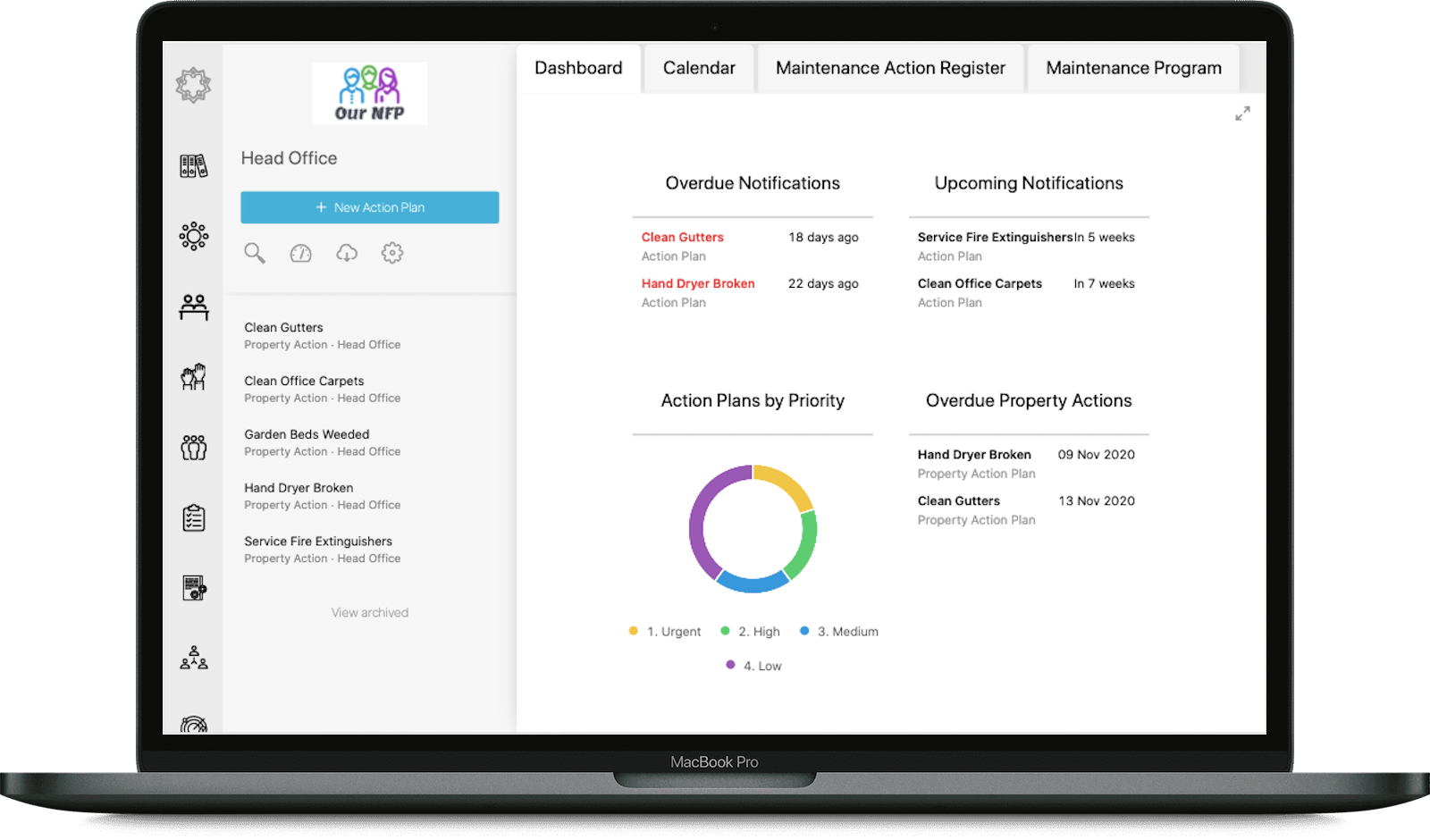
Task: Toggle the 3. Medium legend item
Action: [839, 631]
